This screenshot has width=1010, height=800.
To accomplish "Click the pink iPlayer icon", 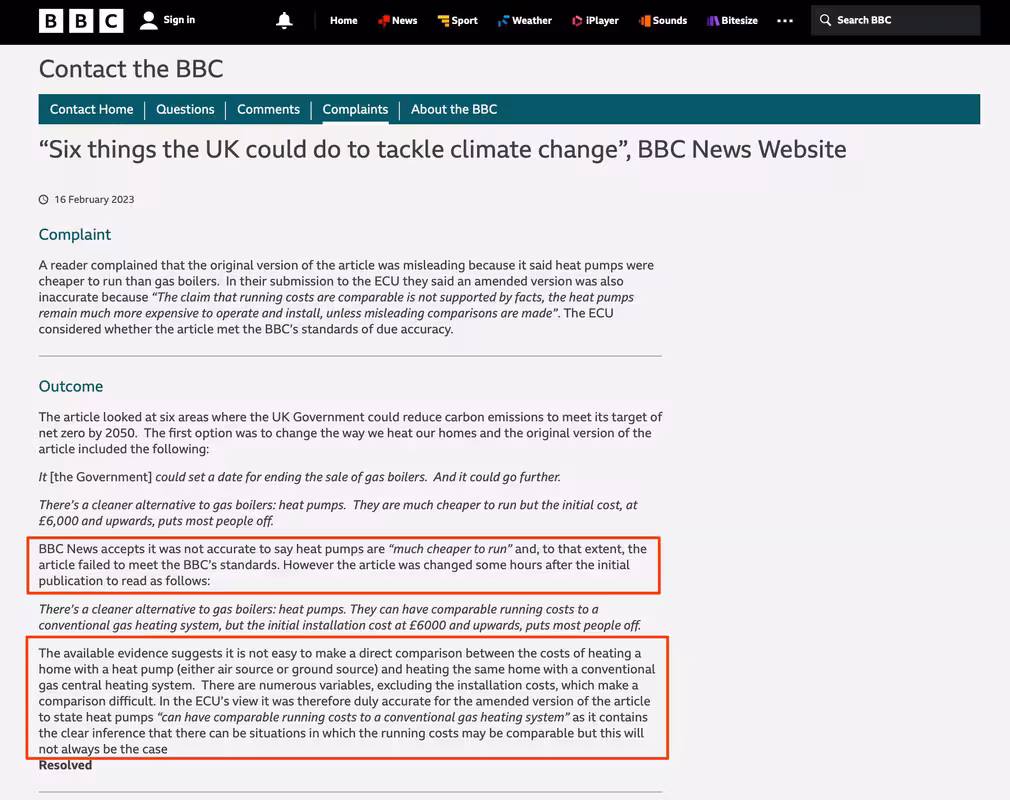I will (577, 21).
